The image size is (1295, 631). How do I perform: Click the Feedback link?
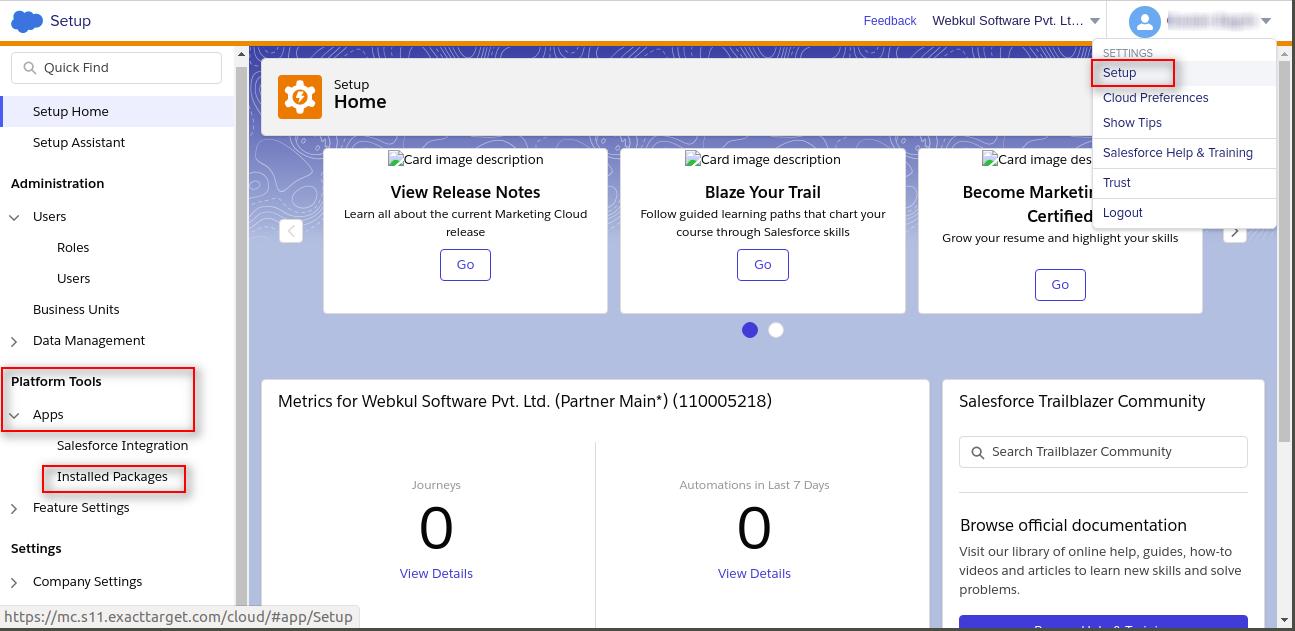tap(890, 21)
